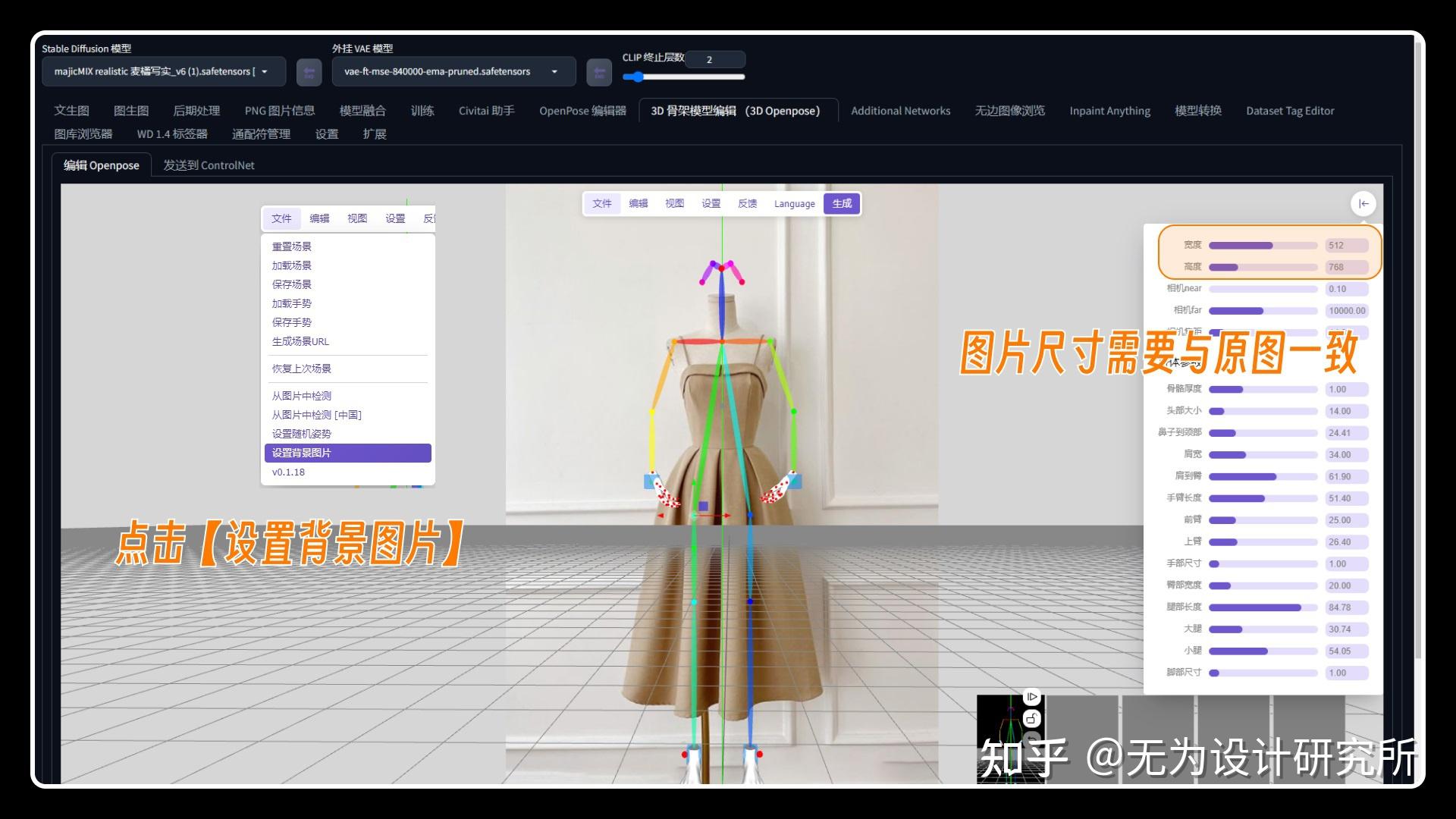1456x819 pixels.
Task: Collapse the parameters panel with the arrow icon
Action: [1363, 203]
